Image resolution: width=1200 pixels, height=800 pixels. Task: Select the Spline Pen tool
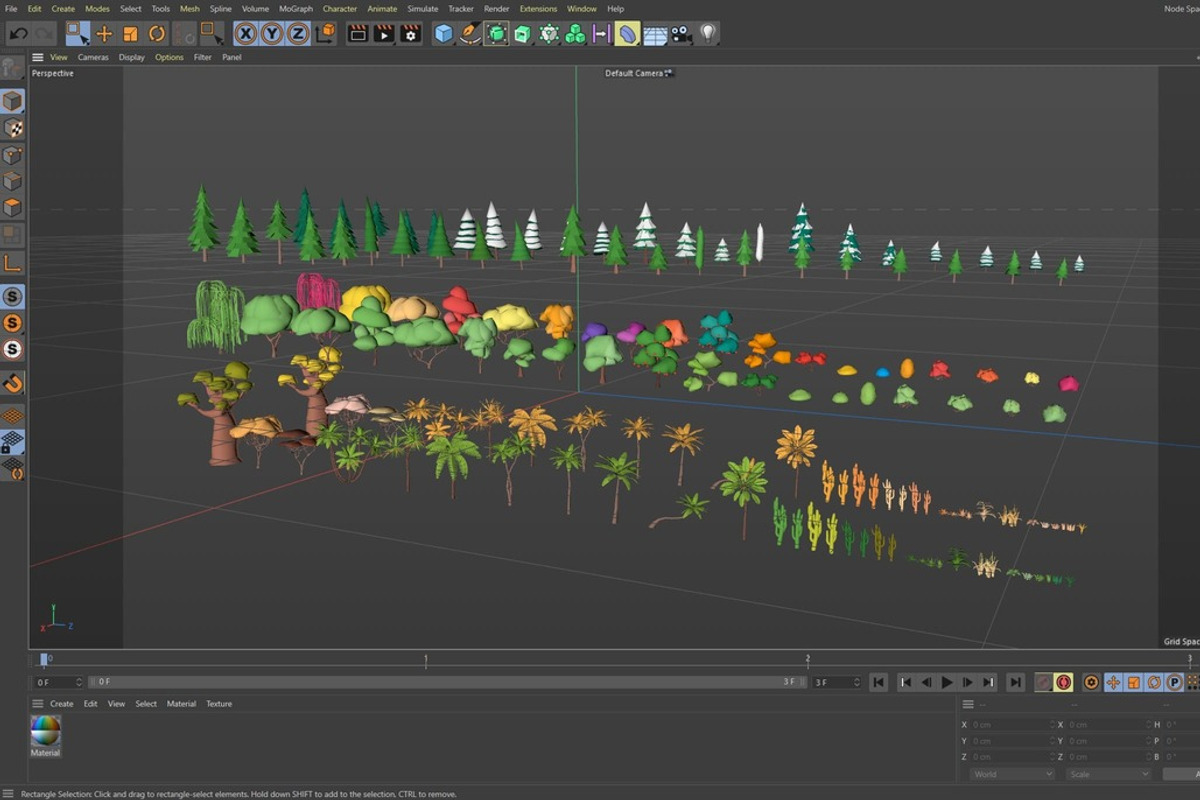tap(470, 34)
